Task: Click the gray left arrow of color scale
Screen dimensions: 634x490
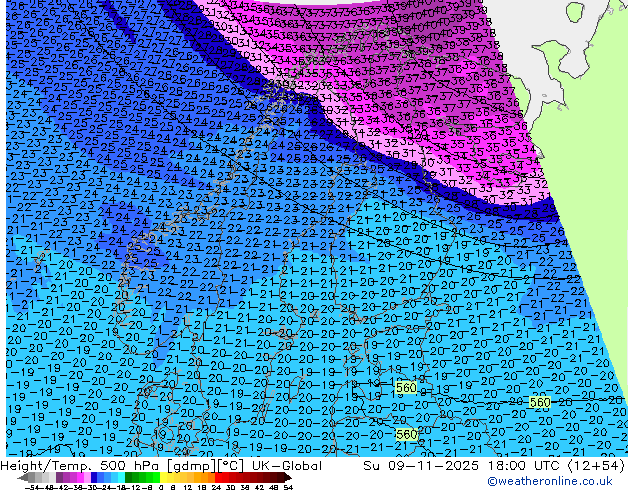Action: point(23,477)
